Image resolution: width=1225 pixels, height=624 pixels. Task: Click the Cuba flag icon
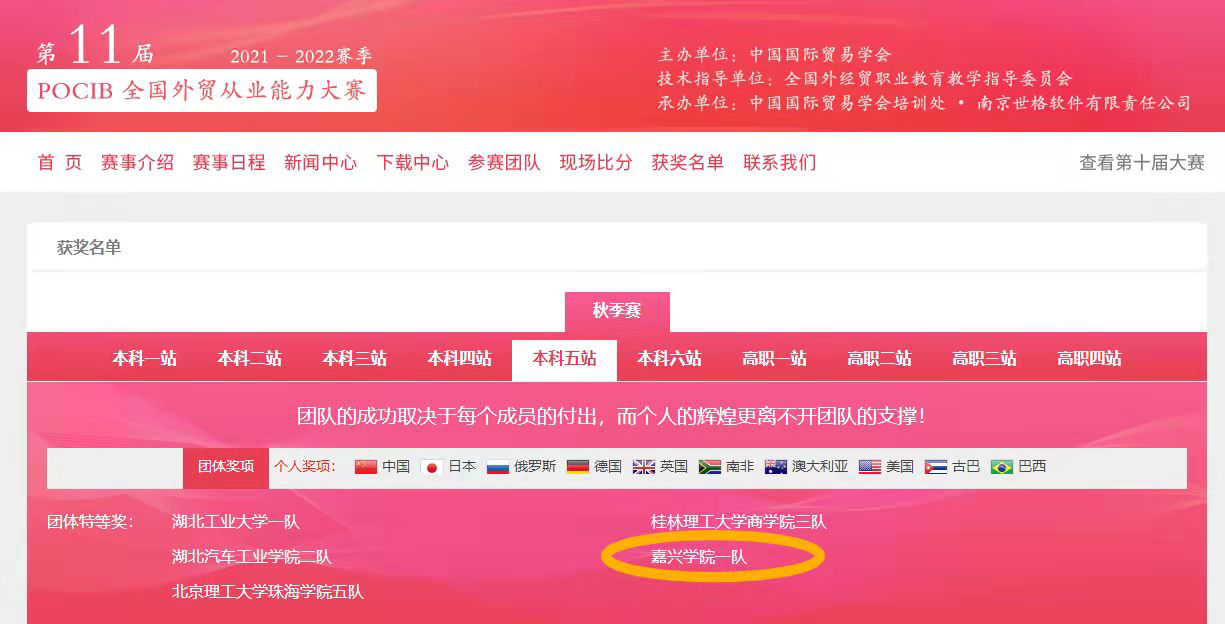(x=936, y=467)
